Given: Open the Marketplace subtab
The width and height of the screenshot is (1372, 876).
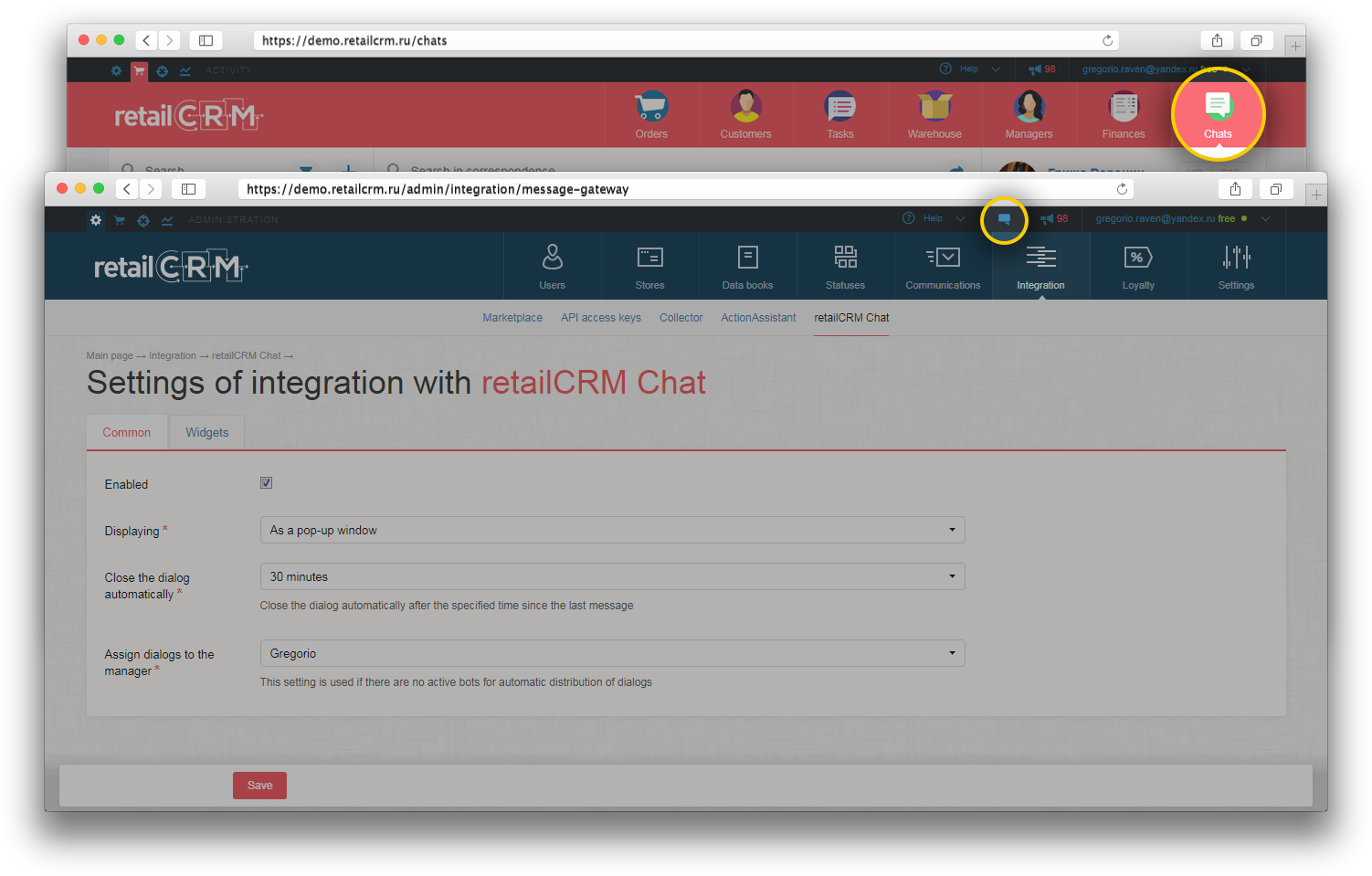Looking at the screenshot, I should 512,318.
